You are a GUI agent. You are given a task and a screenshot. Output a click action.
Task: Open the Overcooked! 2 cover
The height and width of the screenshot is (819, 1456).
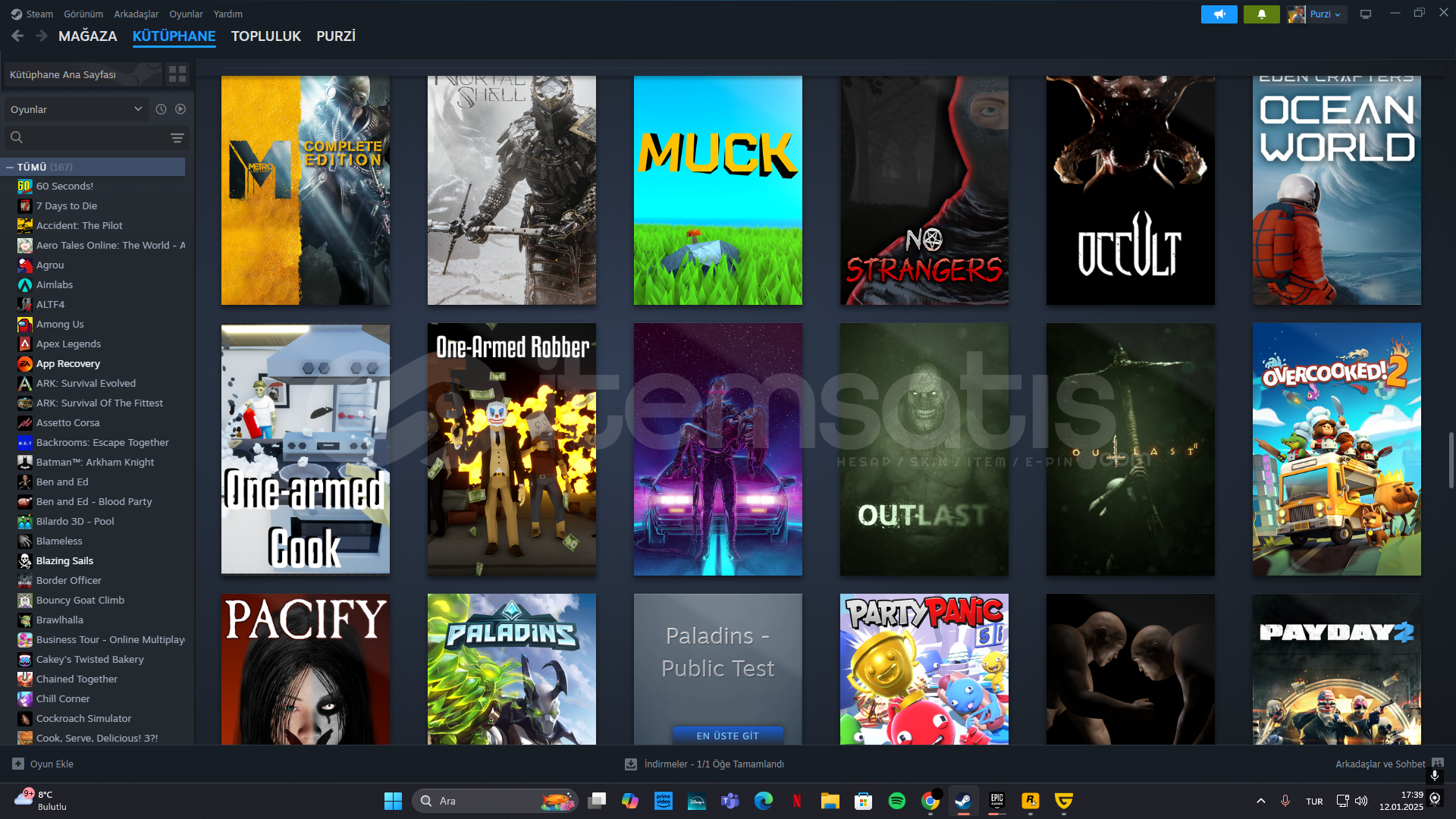tap(1337, 449)
